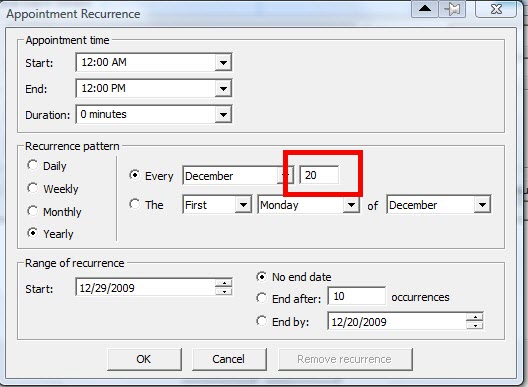The height and width of the screenshot is (387, 528).
Task: Click the Cancel button
Action: click(x=229, y=359)
